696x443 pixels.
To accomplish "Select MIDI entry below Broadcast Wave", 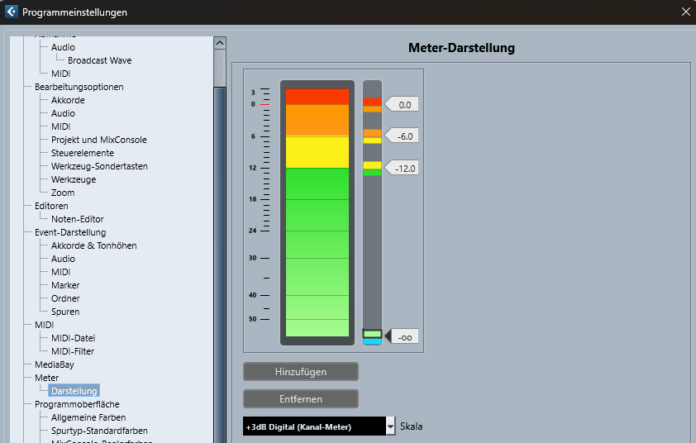I will [x=61, y=74].
